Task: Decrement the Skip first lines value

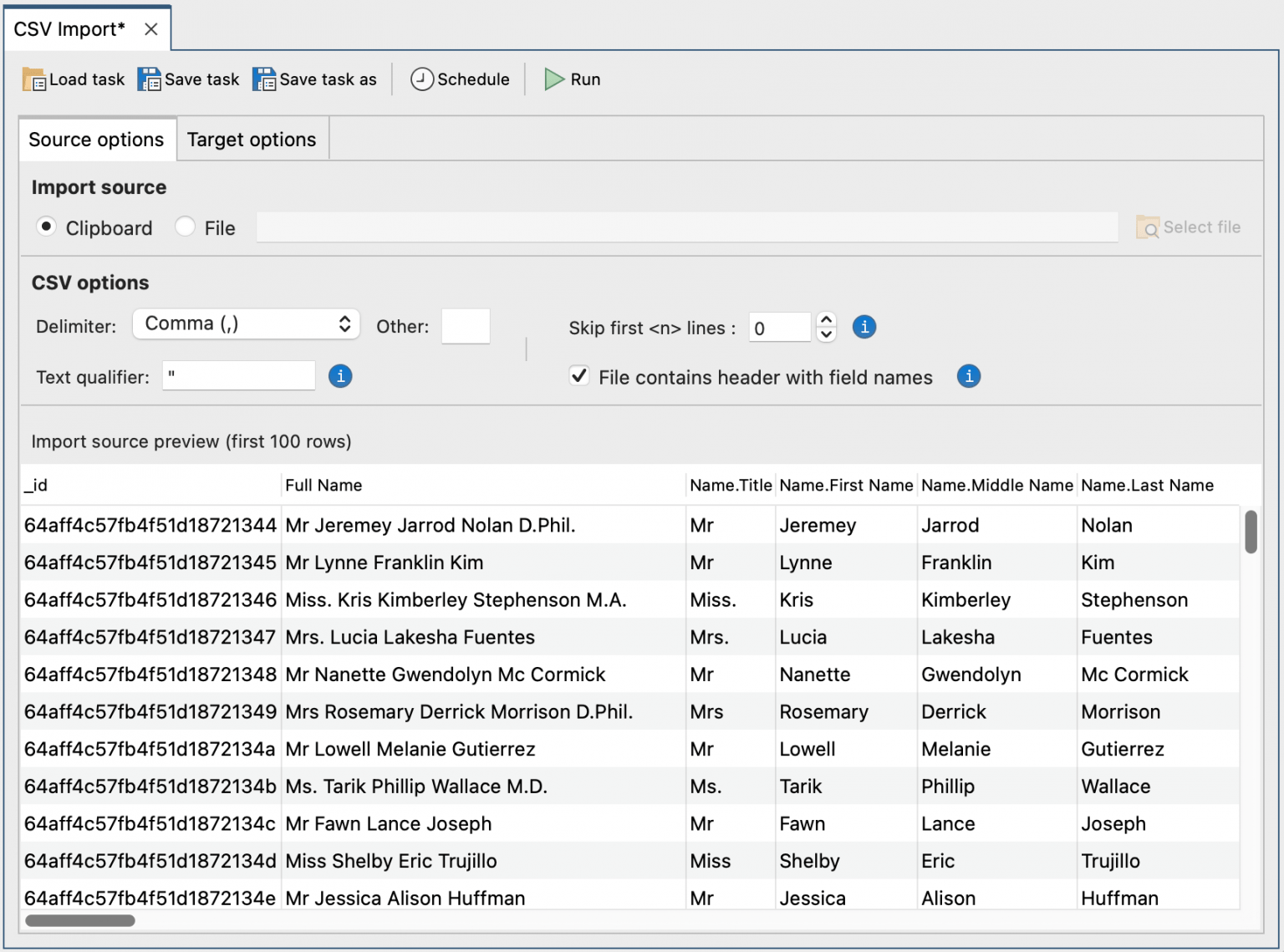Action: [x=826, y=334]
